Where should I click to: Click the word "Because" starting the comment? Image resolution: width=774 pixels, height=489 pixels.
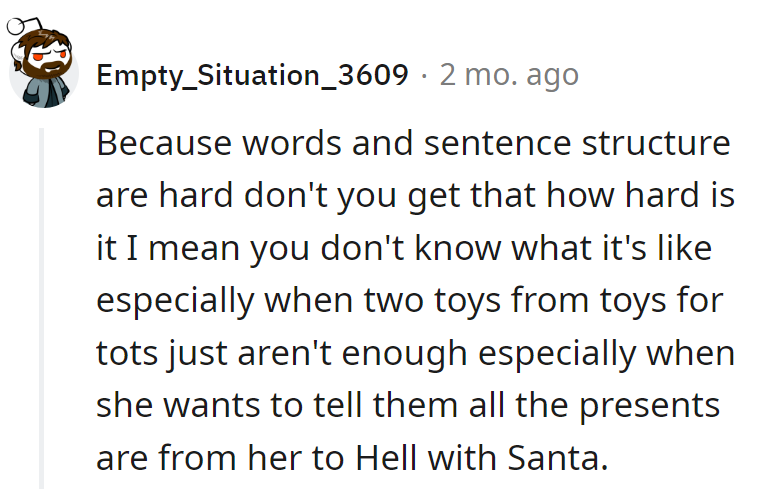[160, 142]
